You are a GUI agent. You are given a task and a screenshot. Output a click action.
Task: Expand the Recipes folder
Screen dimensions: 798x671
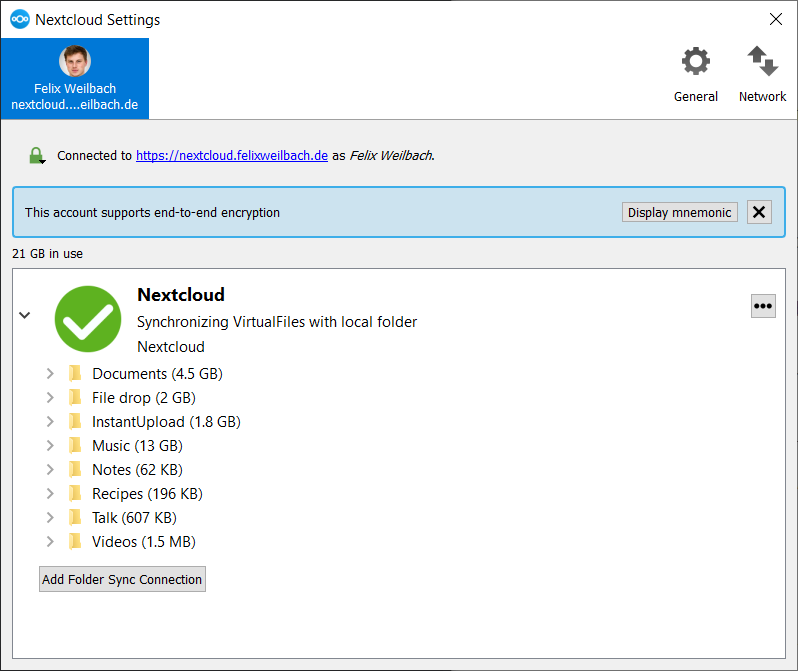49,494
